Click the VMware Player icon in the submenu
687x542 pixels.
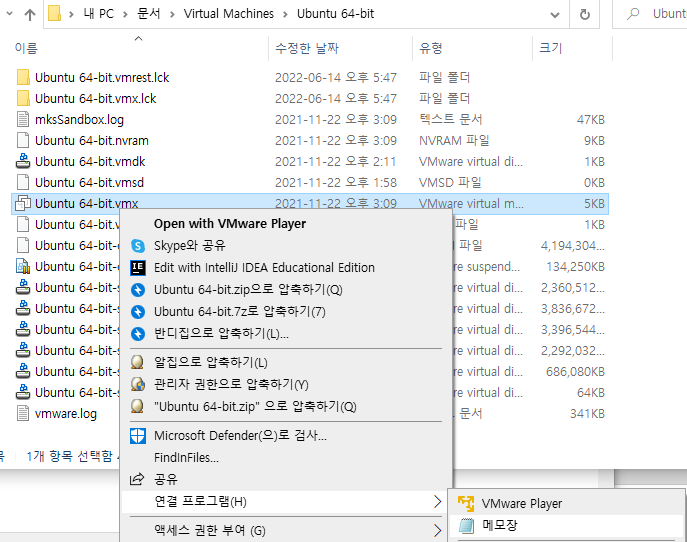click(x=466, y=503)
